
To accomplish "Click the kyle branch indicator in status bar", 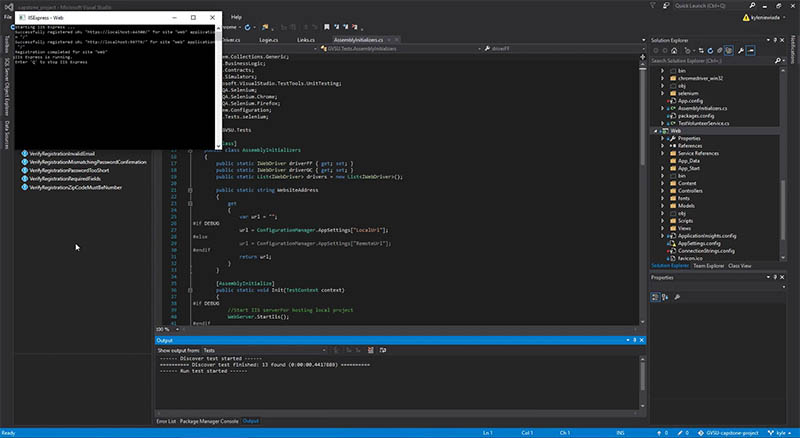I will (x=780, y=433).
